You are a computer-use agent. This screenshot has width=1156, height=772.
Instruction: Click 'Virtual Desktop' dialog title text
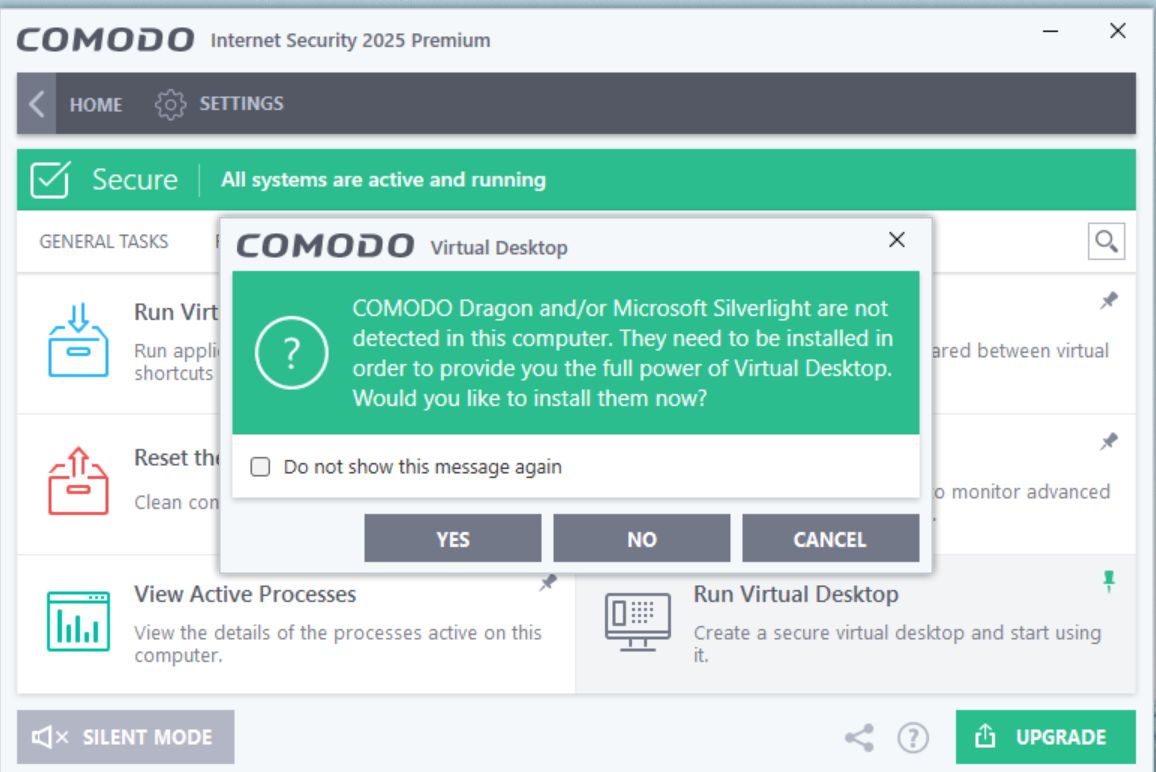click(x=499, y=247)
